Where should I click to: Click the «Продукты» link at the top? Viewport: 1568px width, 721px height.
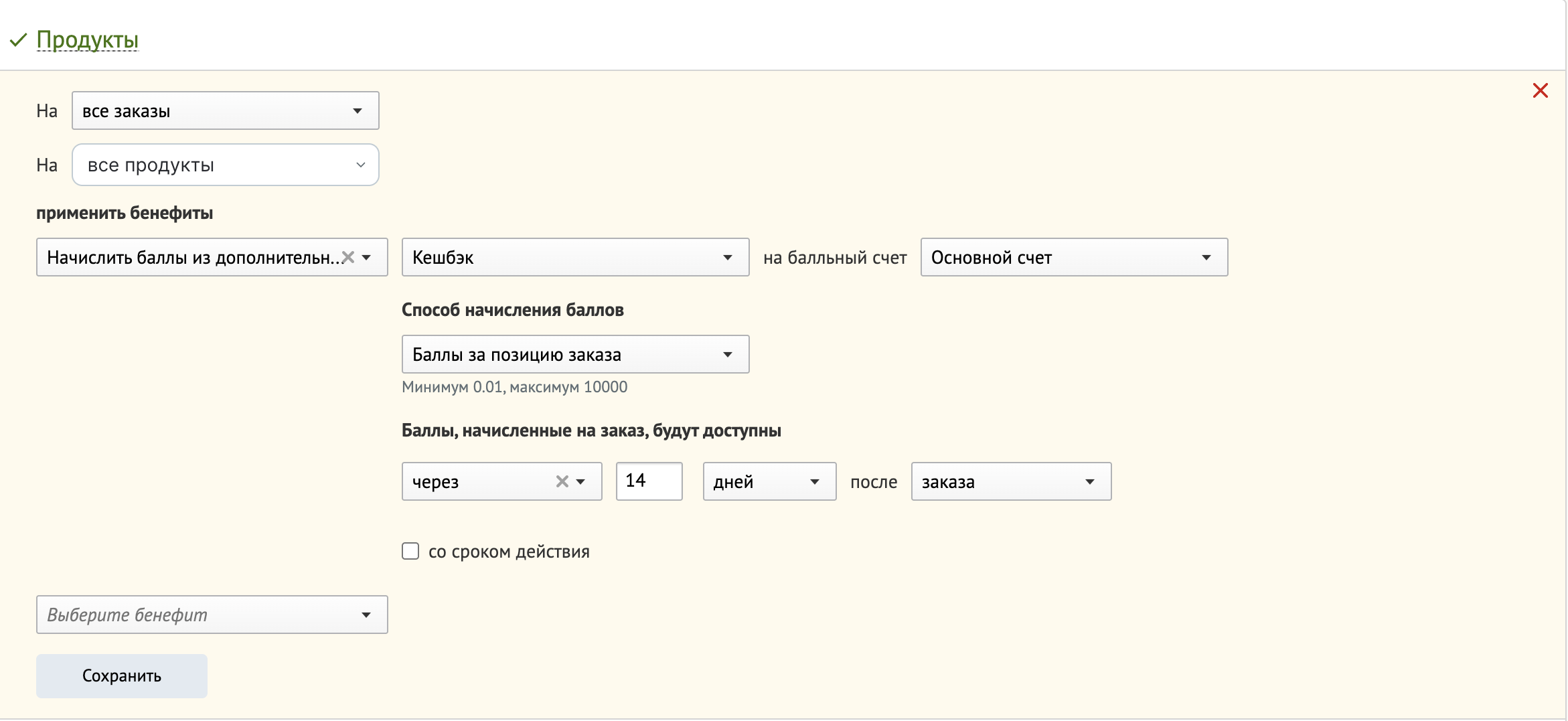88,39
